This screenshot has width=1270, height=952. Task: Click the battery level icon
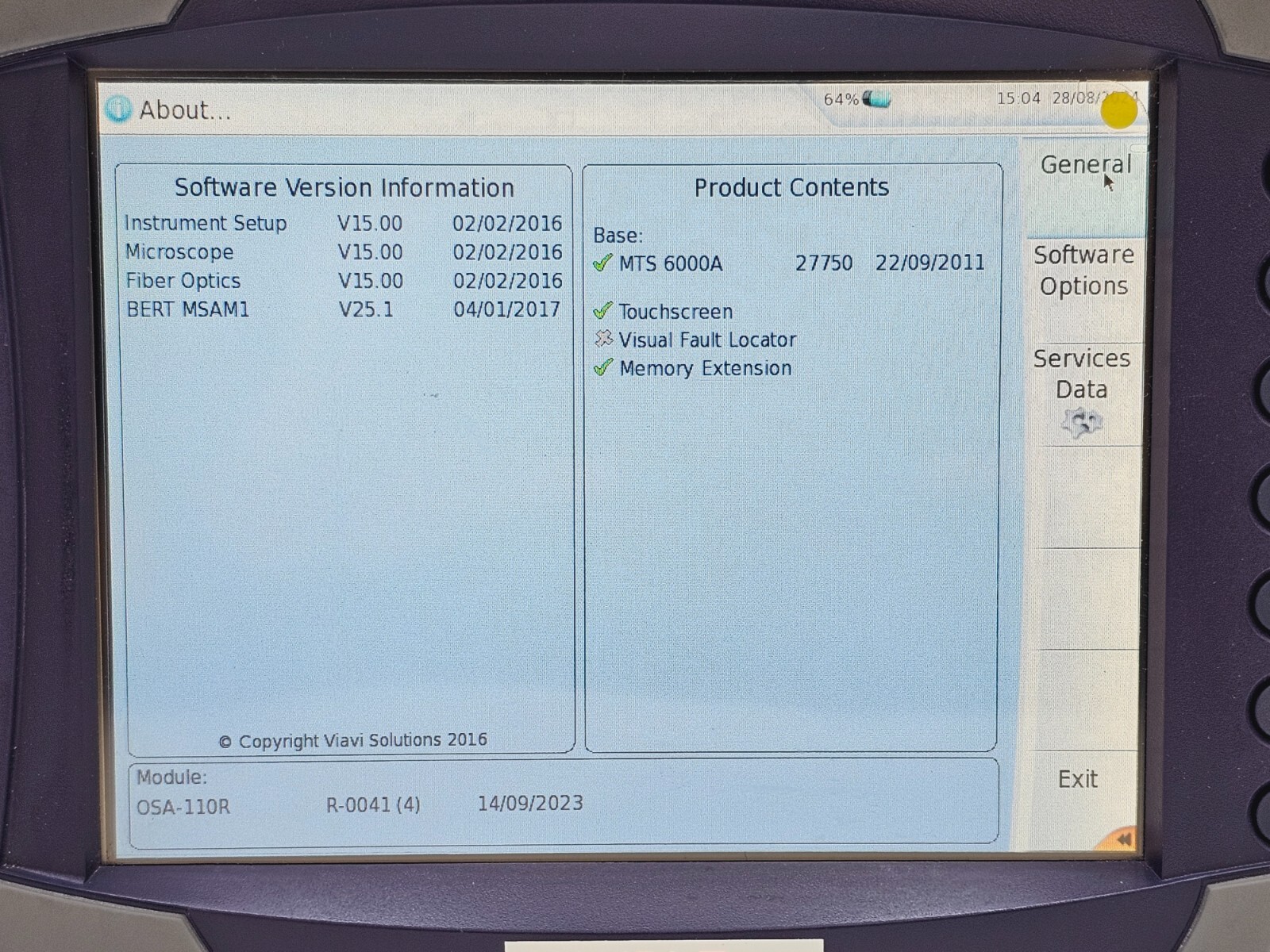[877, 99]
